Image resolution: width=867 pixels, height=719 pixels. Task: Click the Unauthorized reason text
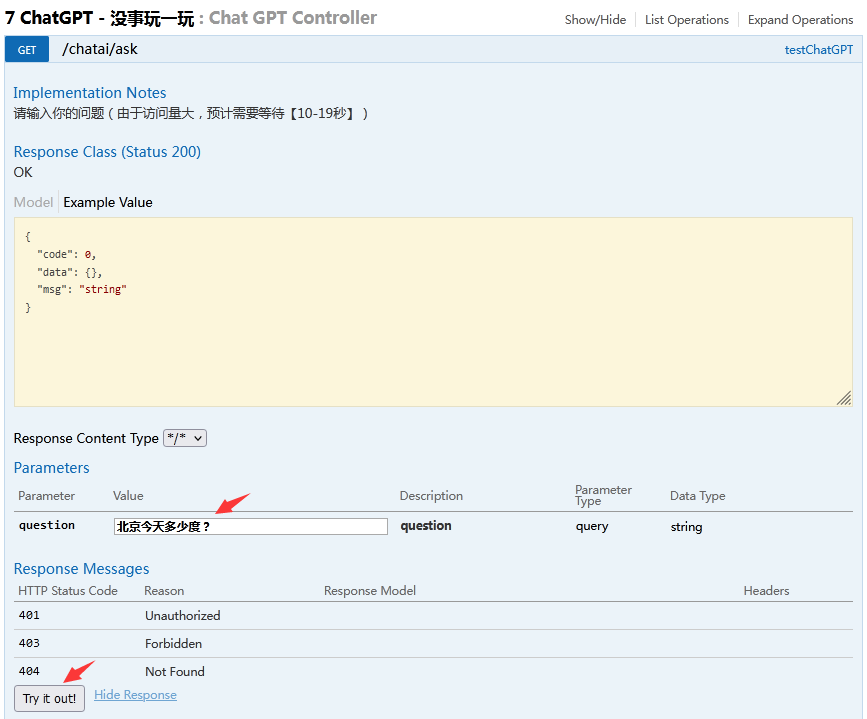tap(182, 616)
